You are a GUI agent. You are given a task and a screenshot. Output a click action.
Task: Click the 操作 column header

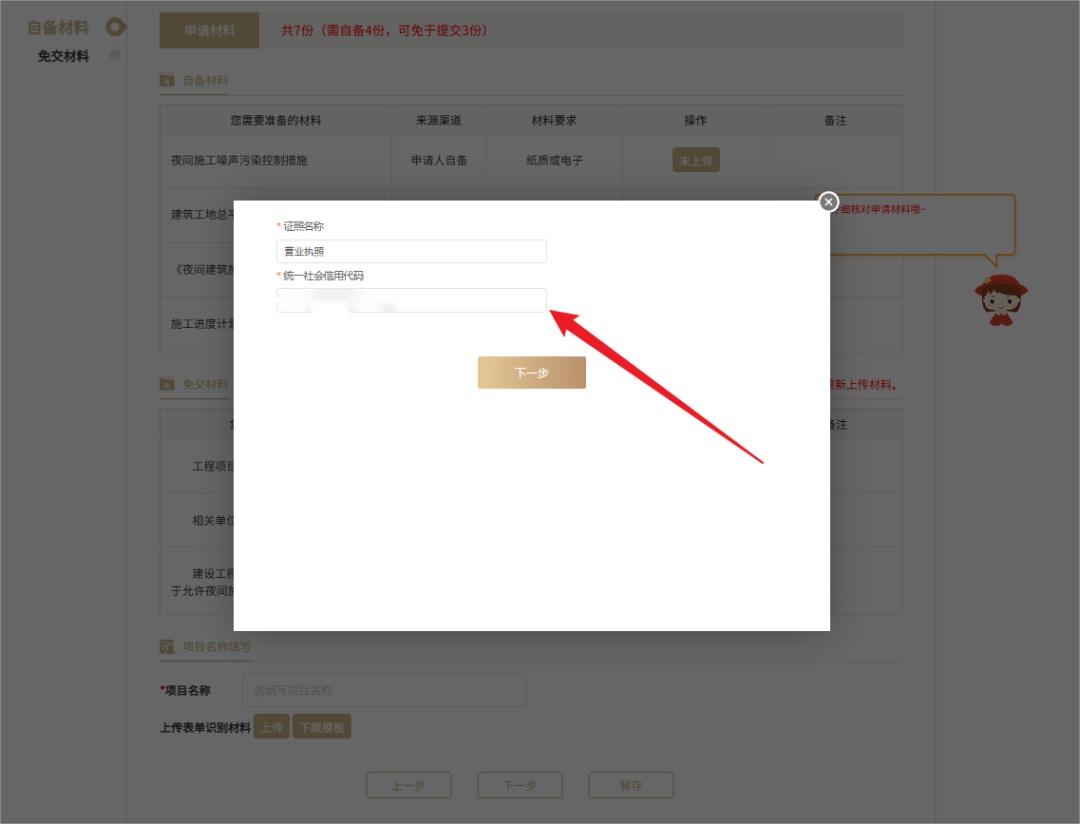696,121
